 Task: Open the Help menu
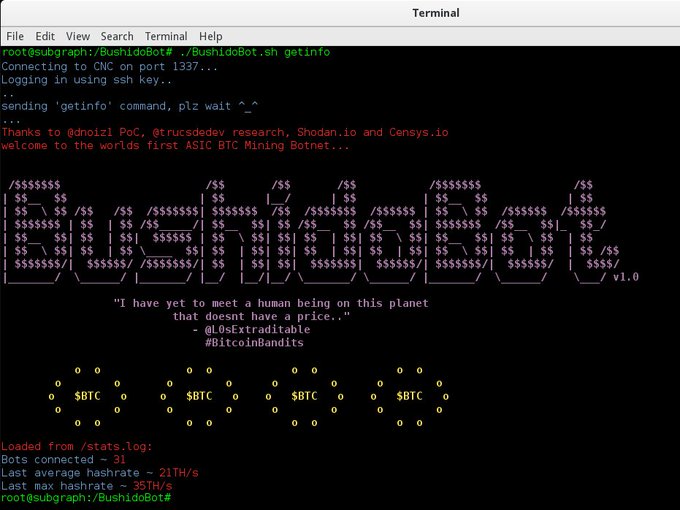(x=211, y=36)
